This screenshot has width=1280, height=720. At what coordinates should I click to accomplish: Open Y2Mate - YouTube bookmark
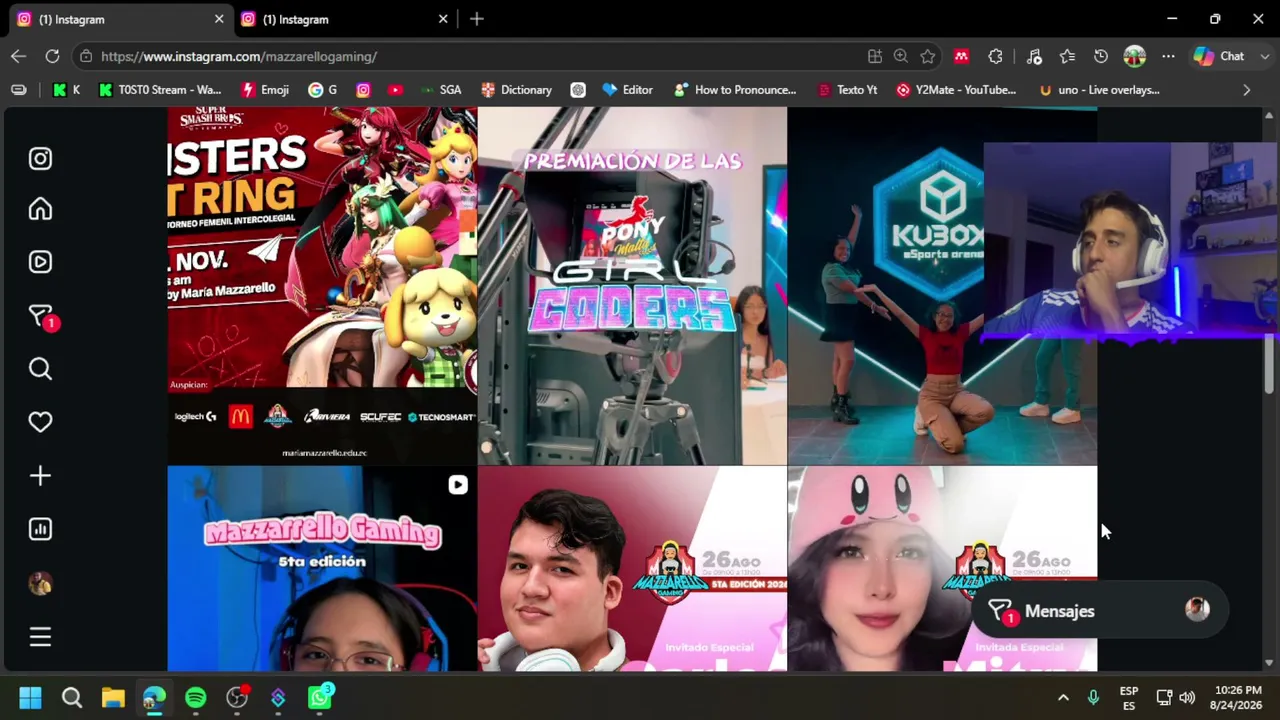click(956, 90)
